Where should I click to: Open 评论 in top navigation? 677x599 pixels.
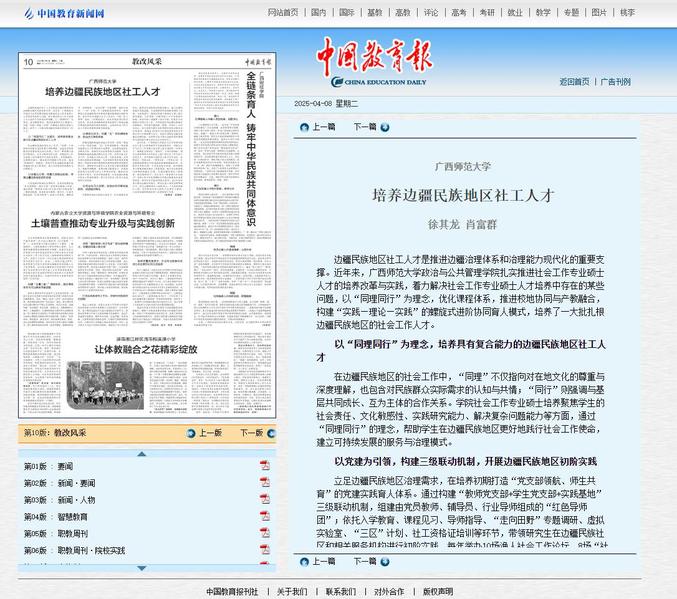coord(431,13)
